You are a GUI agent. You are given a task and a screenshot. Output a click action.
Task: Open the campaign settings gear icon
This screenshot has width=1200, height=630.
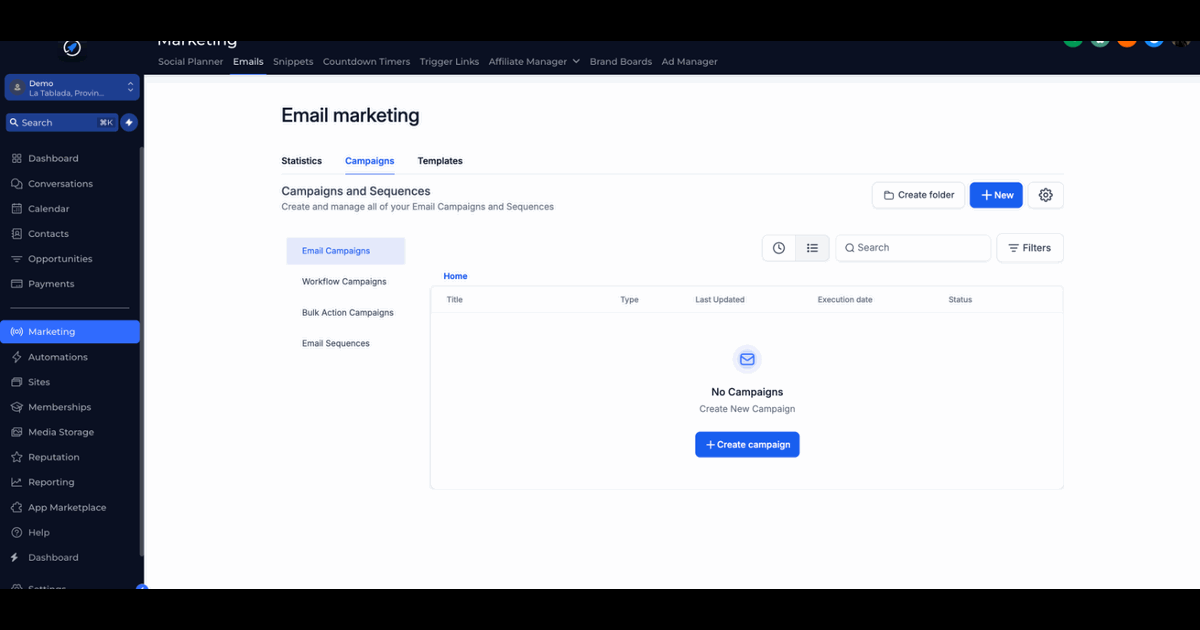pos(1046,195)
